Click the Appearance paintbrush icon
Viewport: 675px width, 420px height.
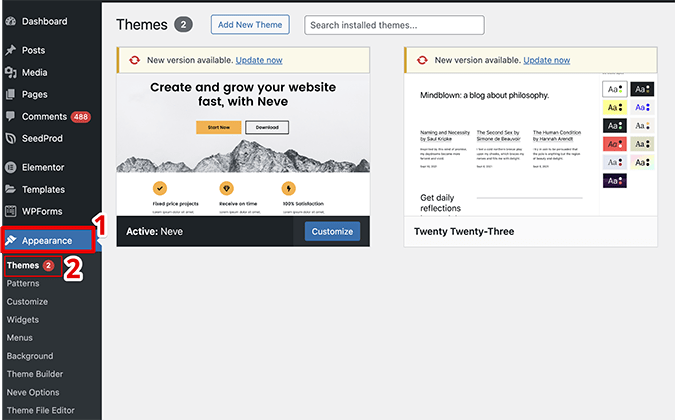[11, 240]
